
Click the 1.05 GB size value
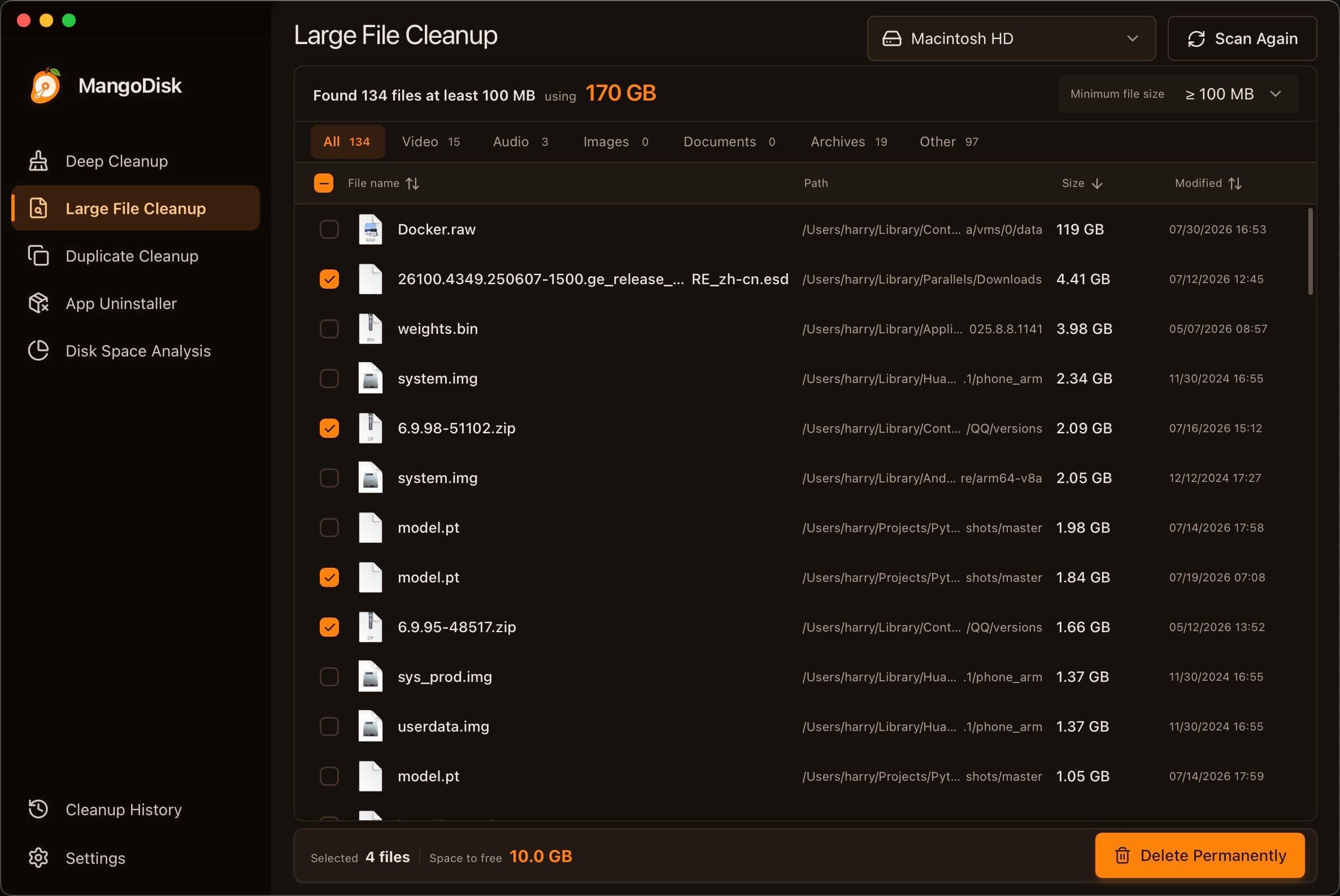click(1082, 776)
